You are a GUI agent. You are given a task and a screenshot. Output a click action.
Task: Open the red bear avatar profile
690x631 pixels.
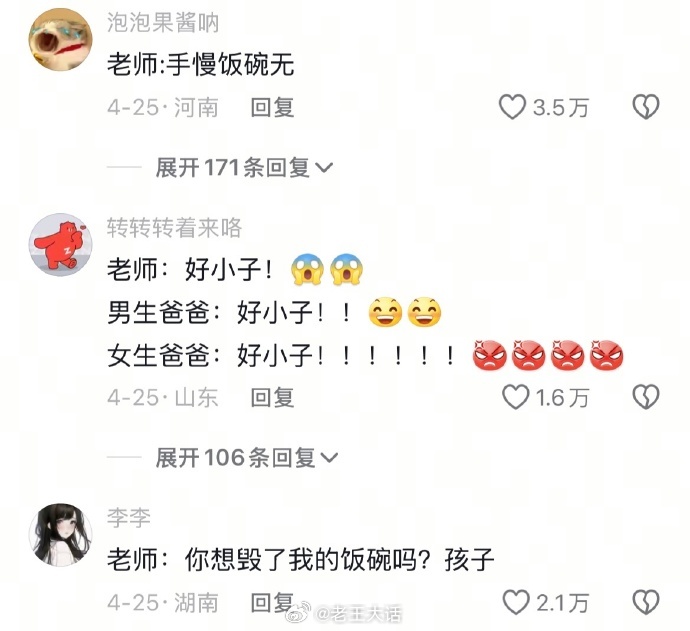pyautogui.click(x=60, y=245)
